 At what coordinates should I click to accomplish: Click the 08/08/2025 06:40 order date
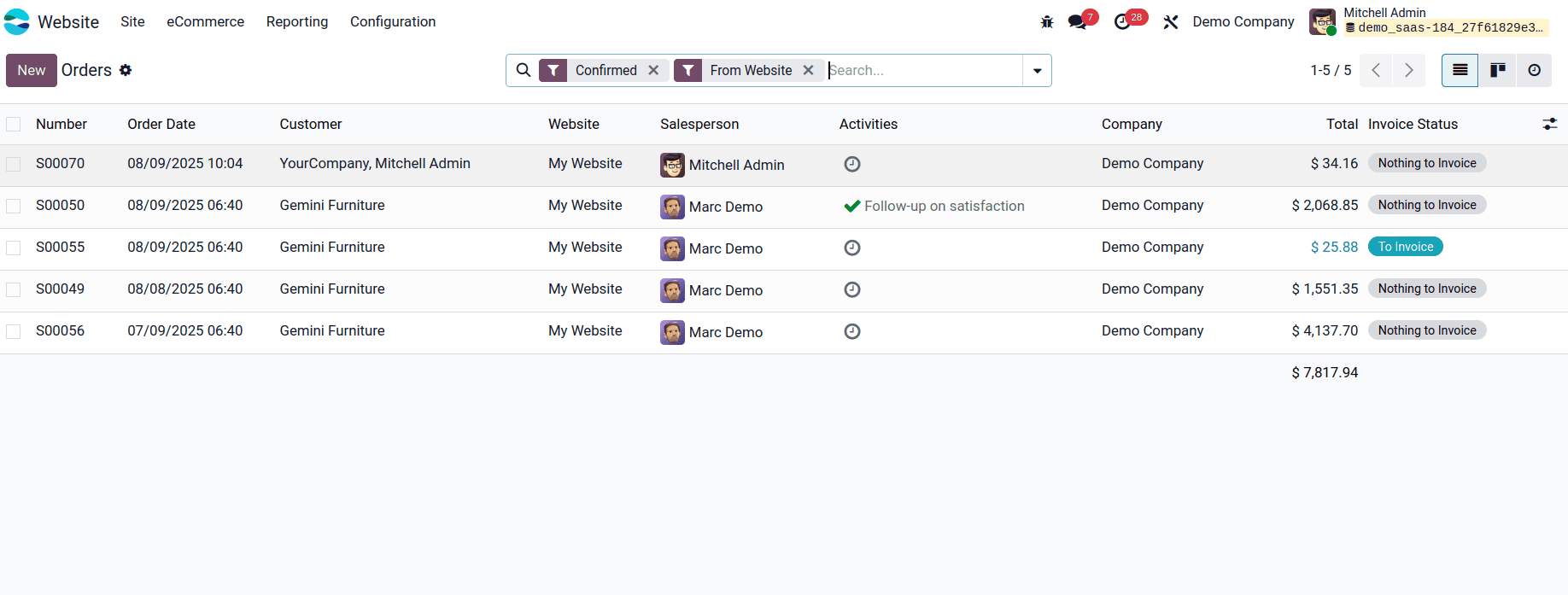(185, 289)
